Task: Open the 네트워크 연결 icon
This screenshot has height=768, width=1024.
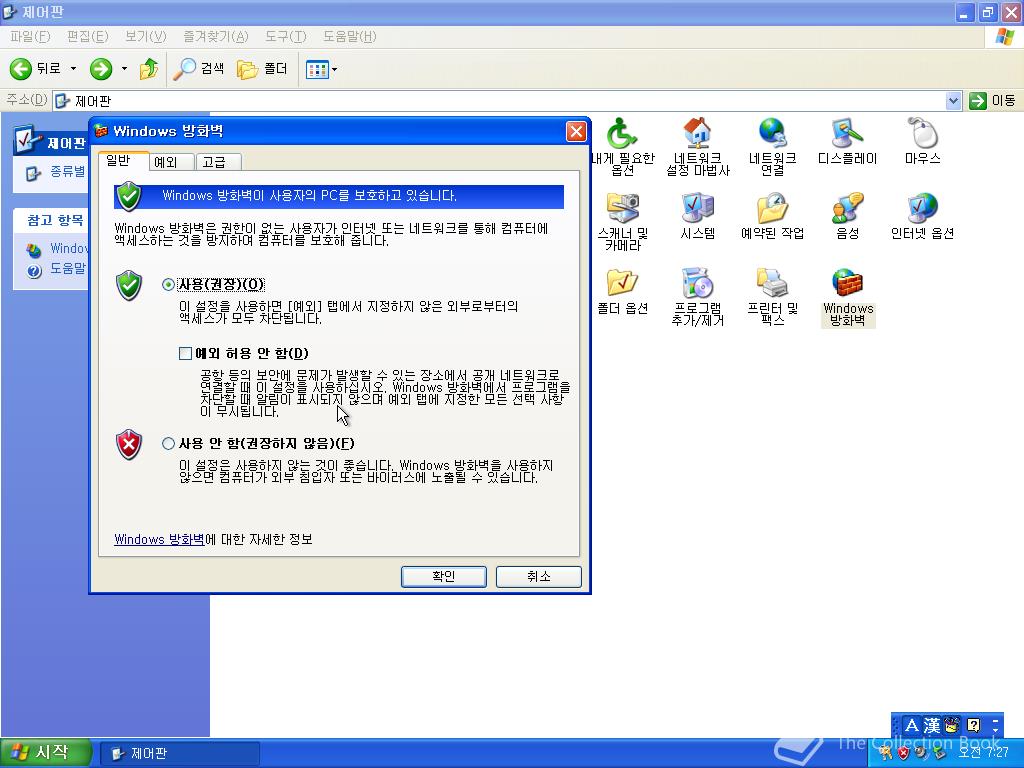Action: pyautogui.click(x=773, y=147)
